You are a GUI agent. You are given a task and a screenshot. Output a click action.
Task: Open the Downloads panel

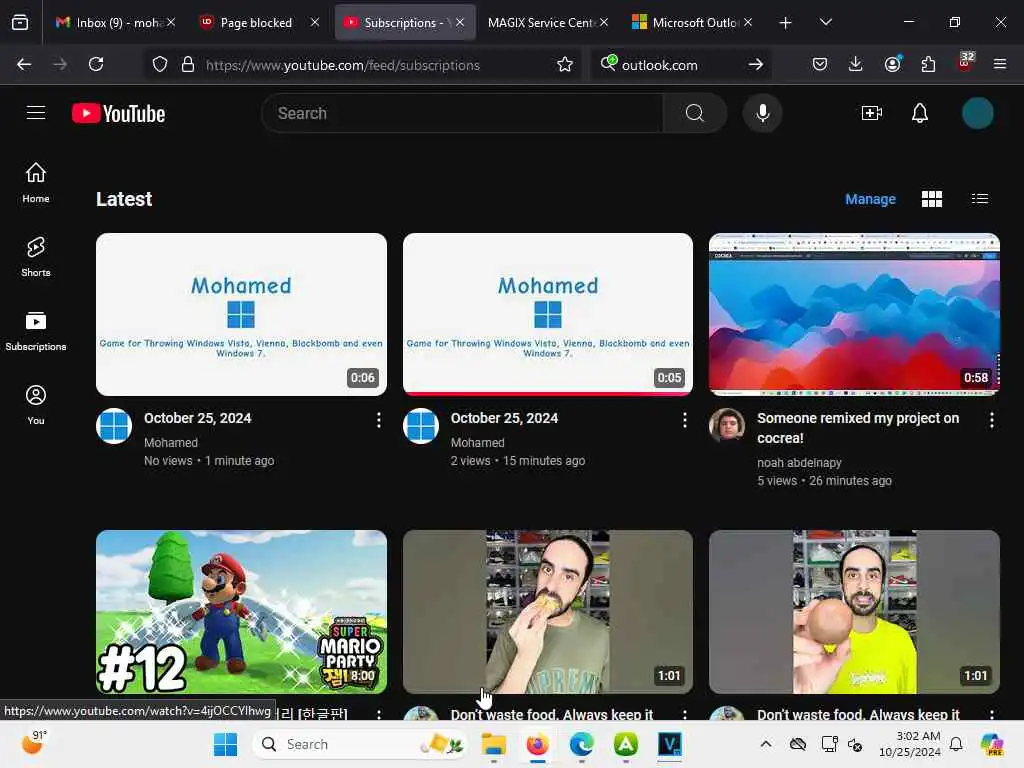coord(856,64)
